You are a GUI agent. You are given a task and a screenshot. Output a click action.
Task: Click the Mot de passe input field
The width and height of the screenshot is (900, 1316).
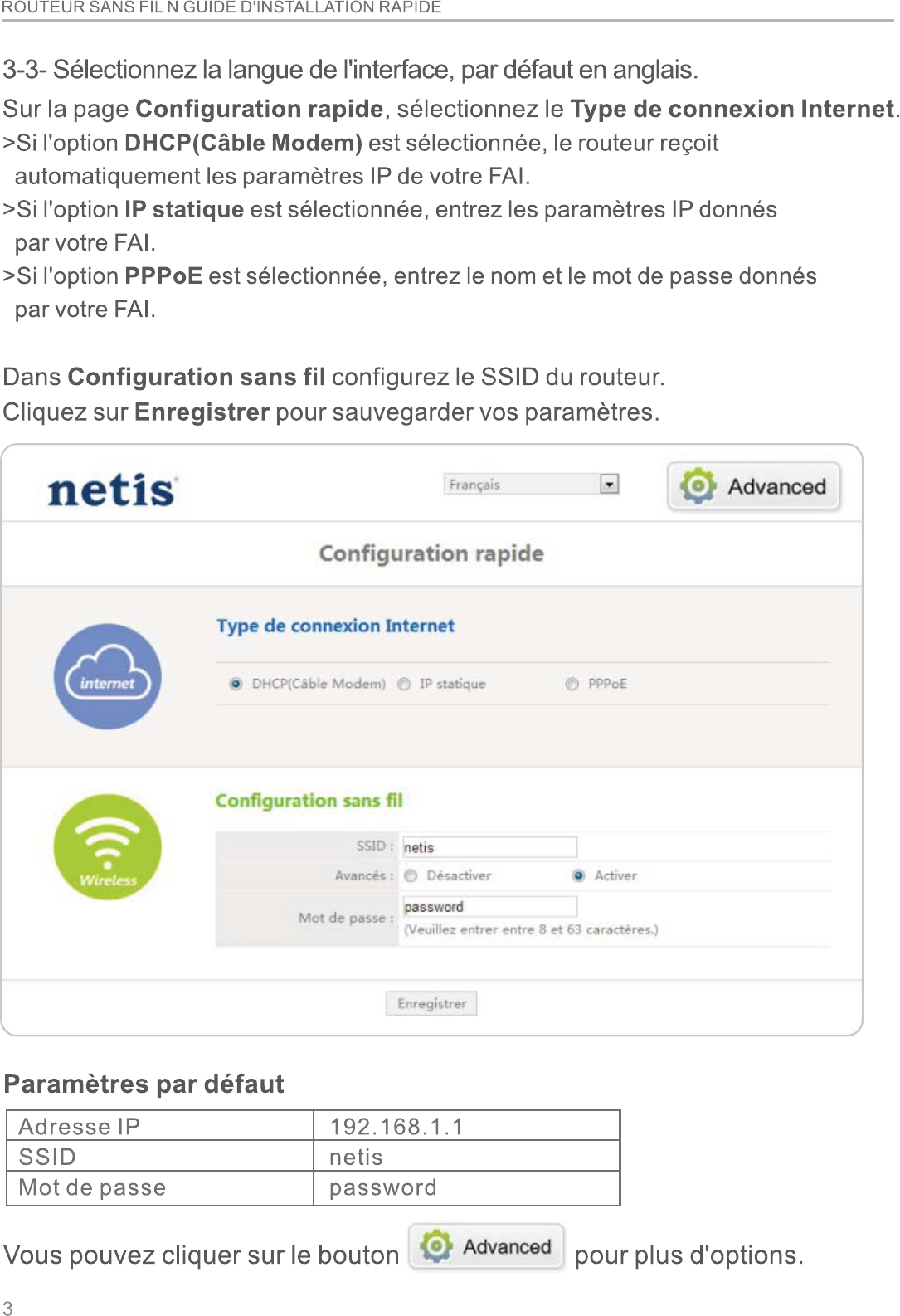coord(489,907)
